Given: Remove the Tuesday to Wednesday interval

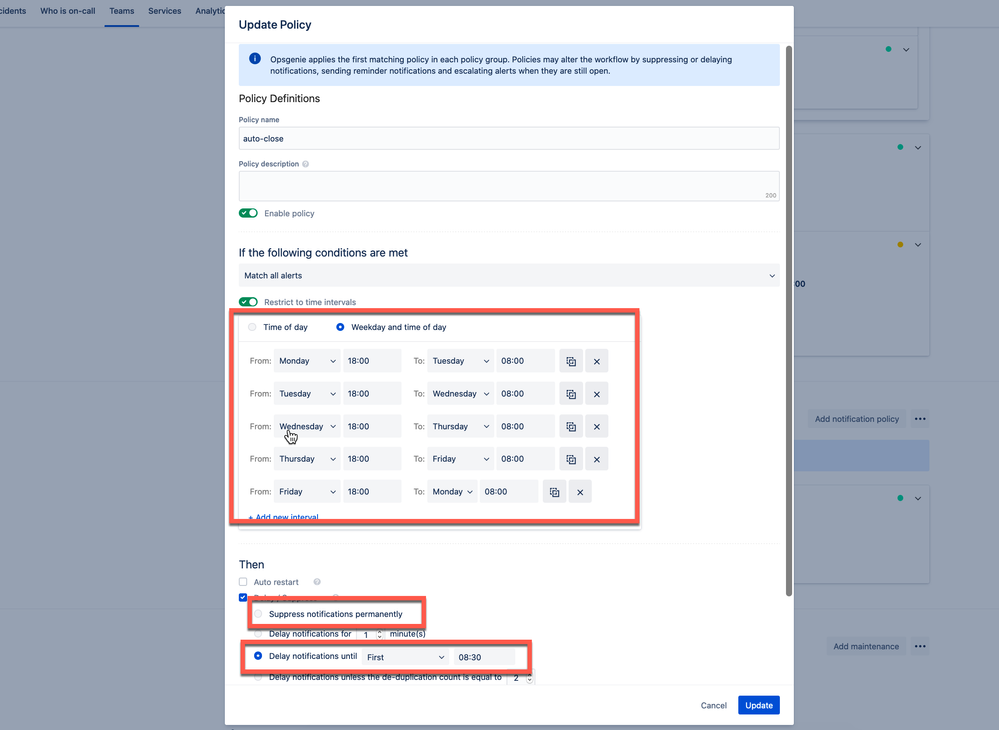Looking at the screenshot, I should coord(596,394).
